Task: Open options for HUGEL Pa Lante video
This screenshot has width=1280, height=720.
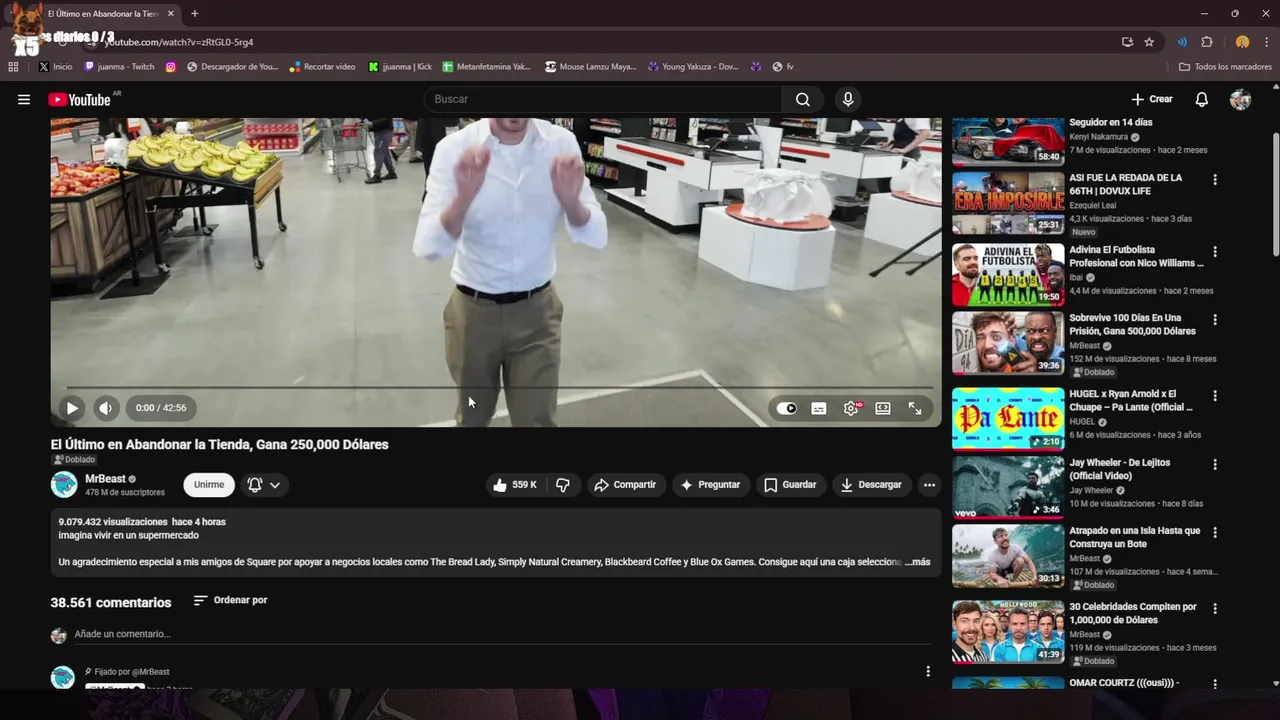Action: 1215,396
